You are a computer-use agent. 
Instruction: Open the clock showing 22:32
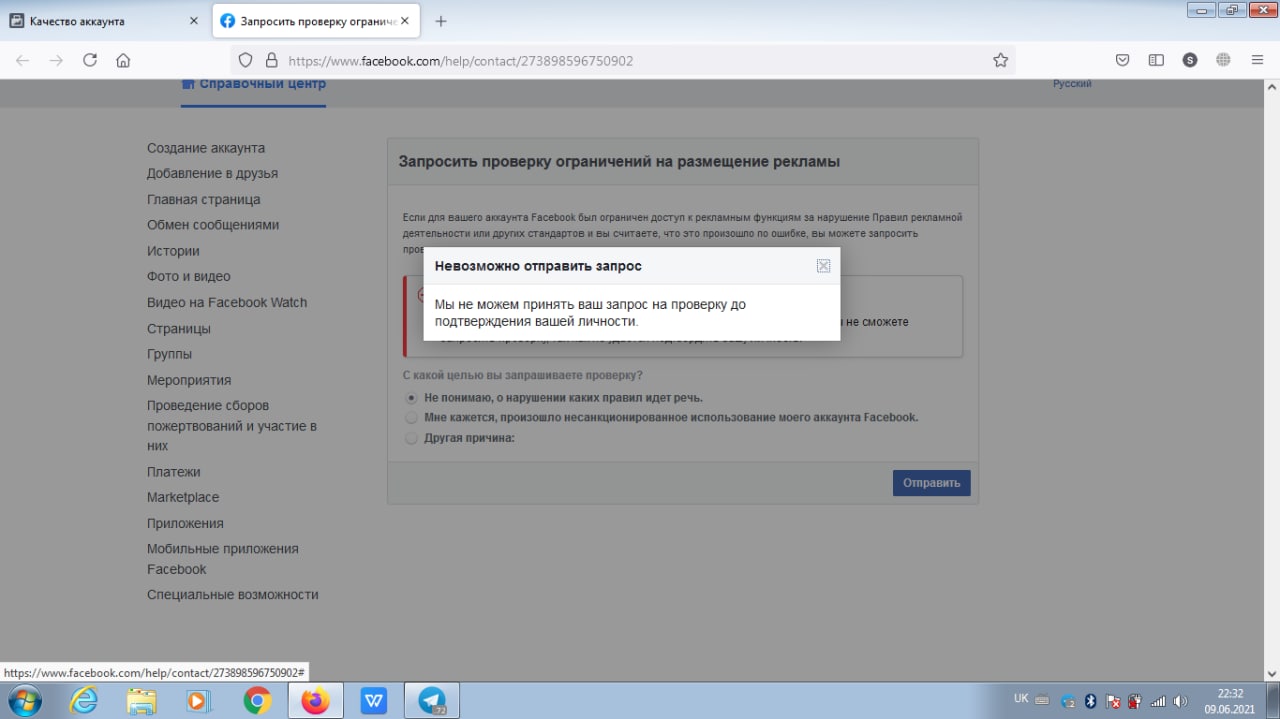[x=1230, y=701]
